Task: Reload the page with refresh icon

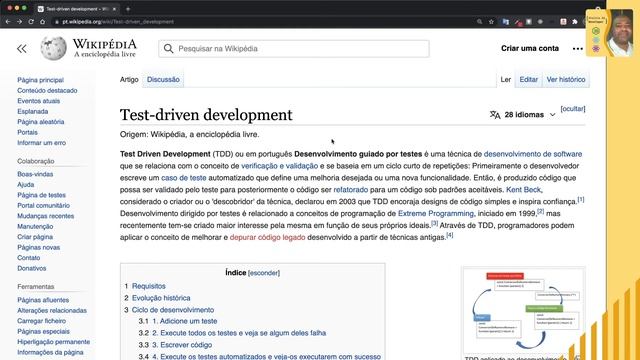Action: (x=31, y=22)
